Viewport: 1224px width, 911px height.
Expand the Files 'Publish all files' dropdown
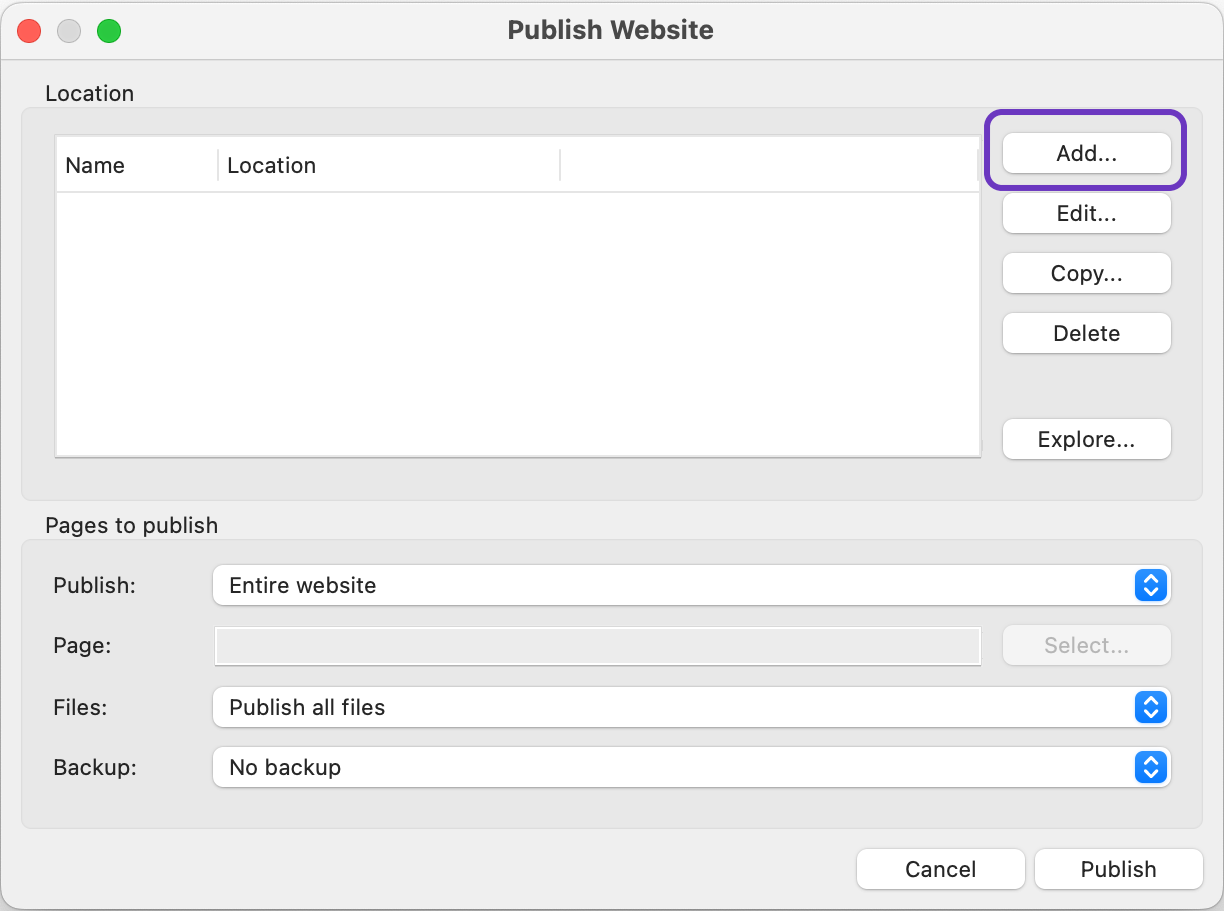(x=691, y=708)
